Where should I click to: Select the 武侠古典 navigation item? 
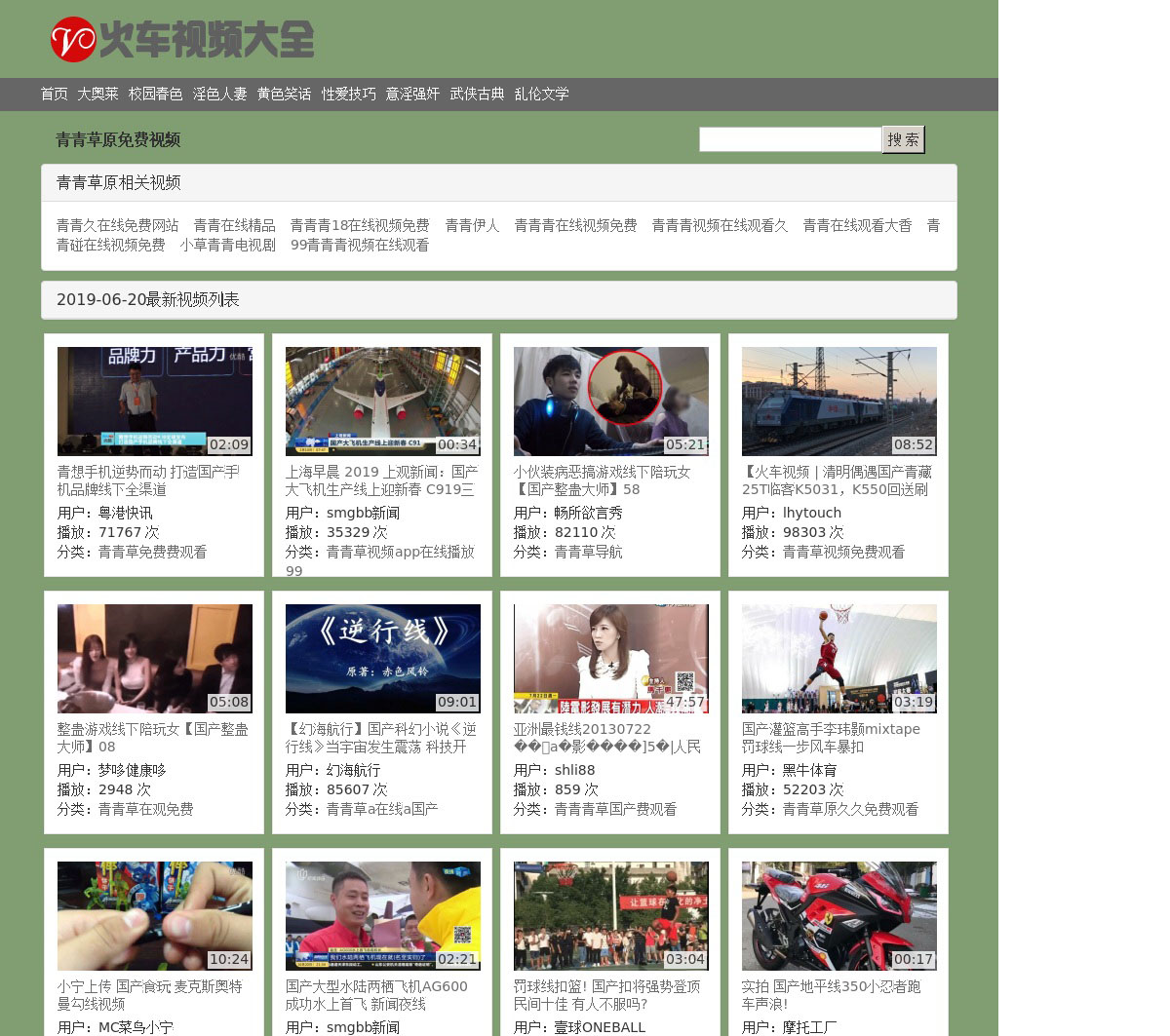click(x=477, y=95)
